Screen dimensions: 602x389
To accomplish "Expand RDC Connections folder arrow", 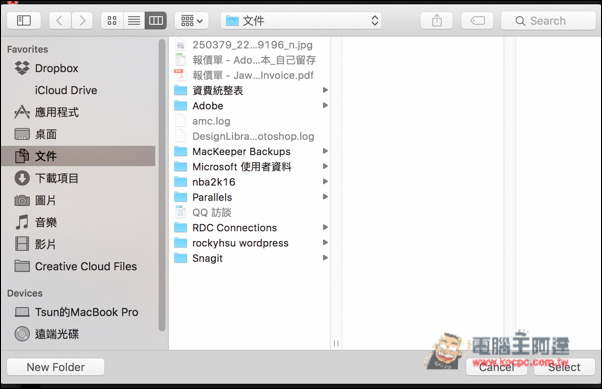I will 325,227.
